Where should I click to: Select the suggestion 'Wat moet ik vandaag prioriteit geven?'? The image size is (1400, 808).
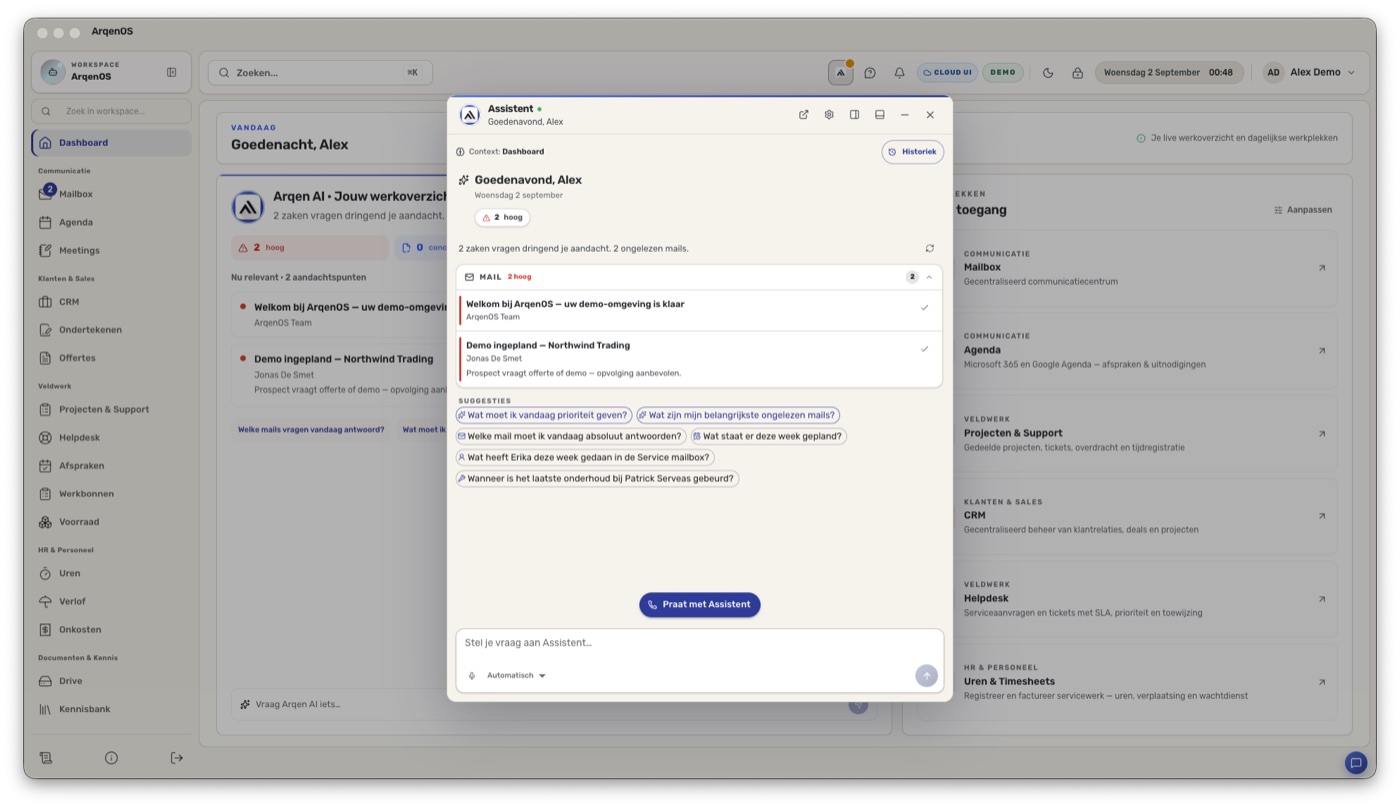coord(544,415)
